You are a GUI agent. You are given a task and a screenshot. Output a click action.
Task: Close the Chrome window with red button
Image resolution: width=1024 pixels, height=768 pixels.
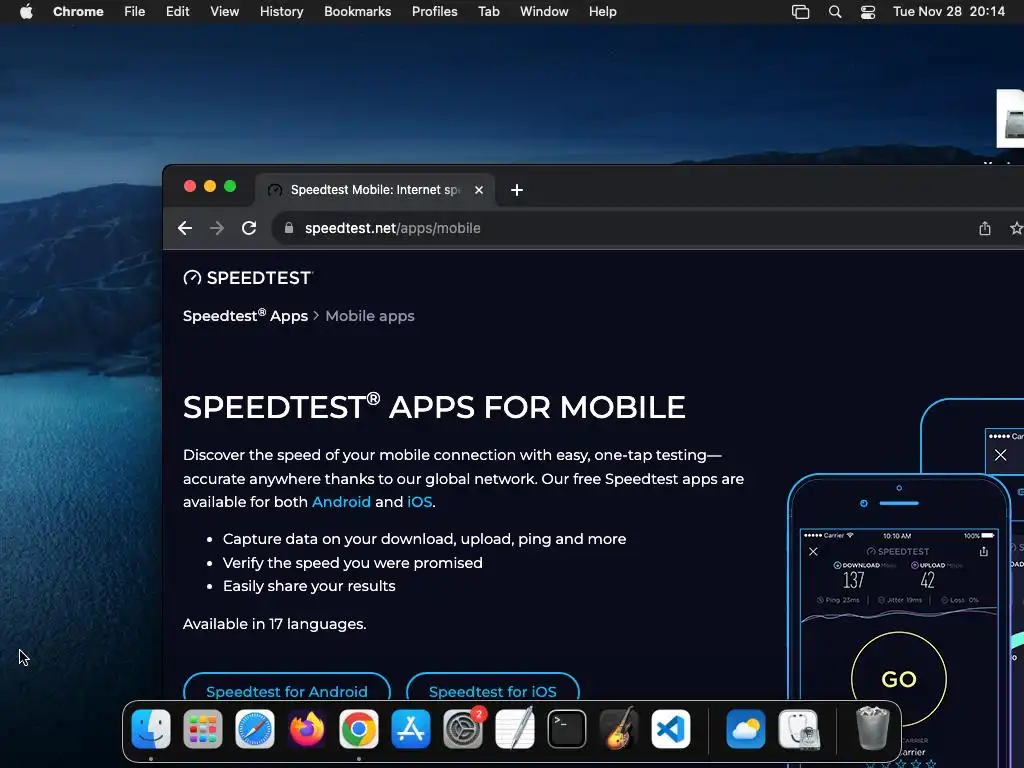click(x=190, y=186)
